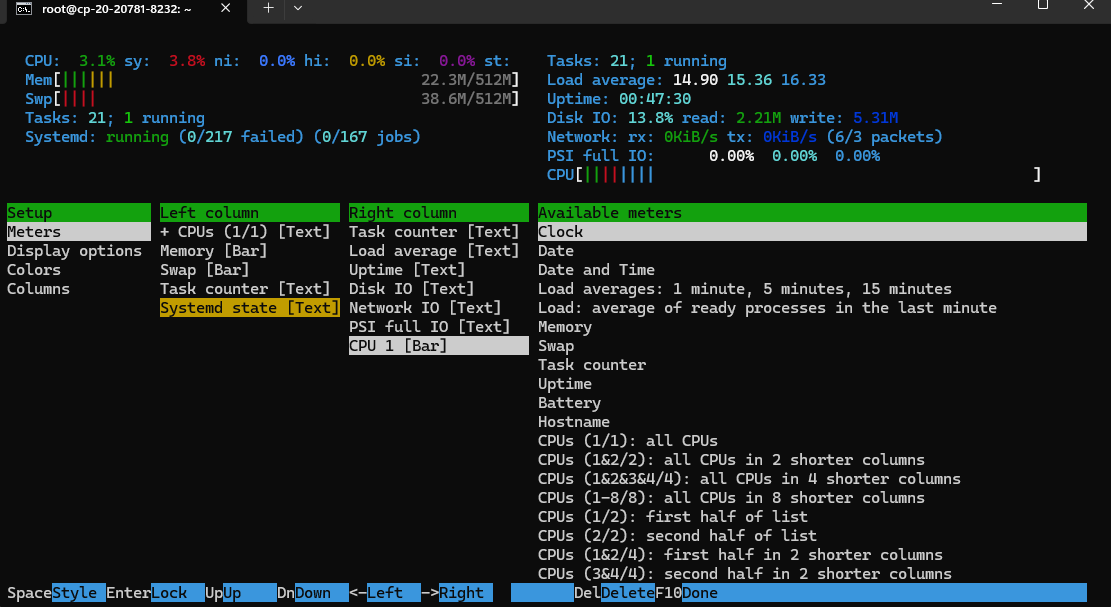
Task: Click the Lock button in footer bar
Action: [x=170, y=593]
